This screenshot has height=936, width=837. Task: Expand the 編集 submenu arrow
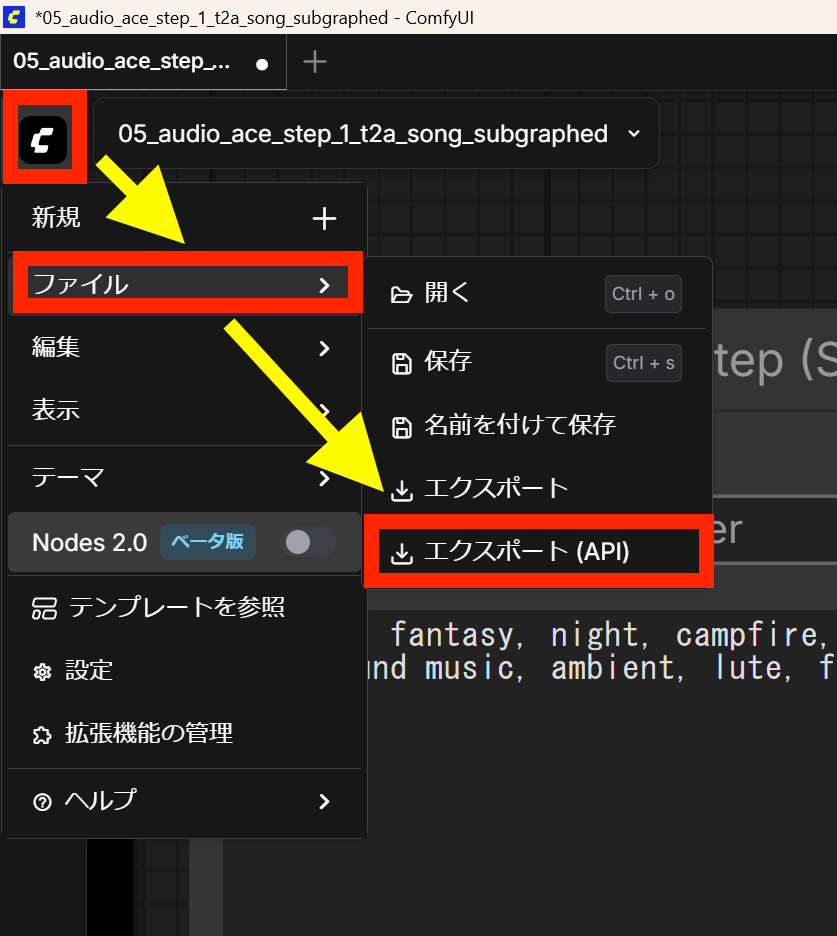pyautogui.click(x=323, y=348)
